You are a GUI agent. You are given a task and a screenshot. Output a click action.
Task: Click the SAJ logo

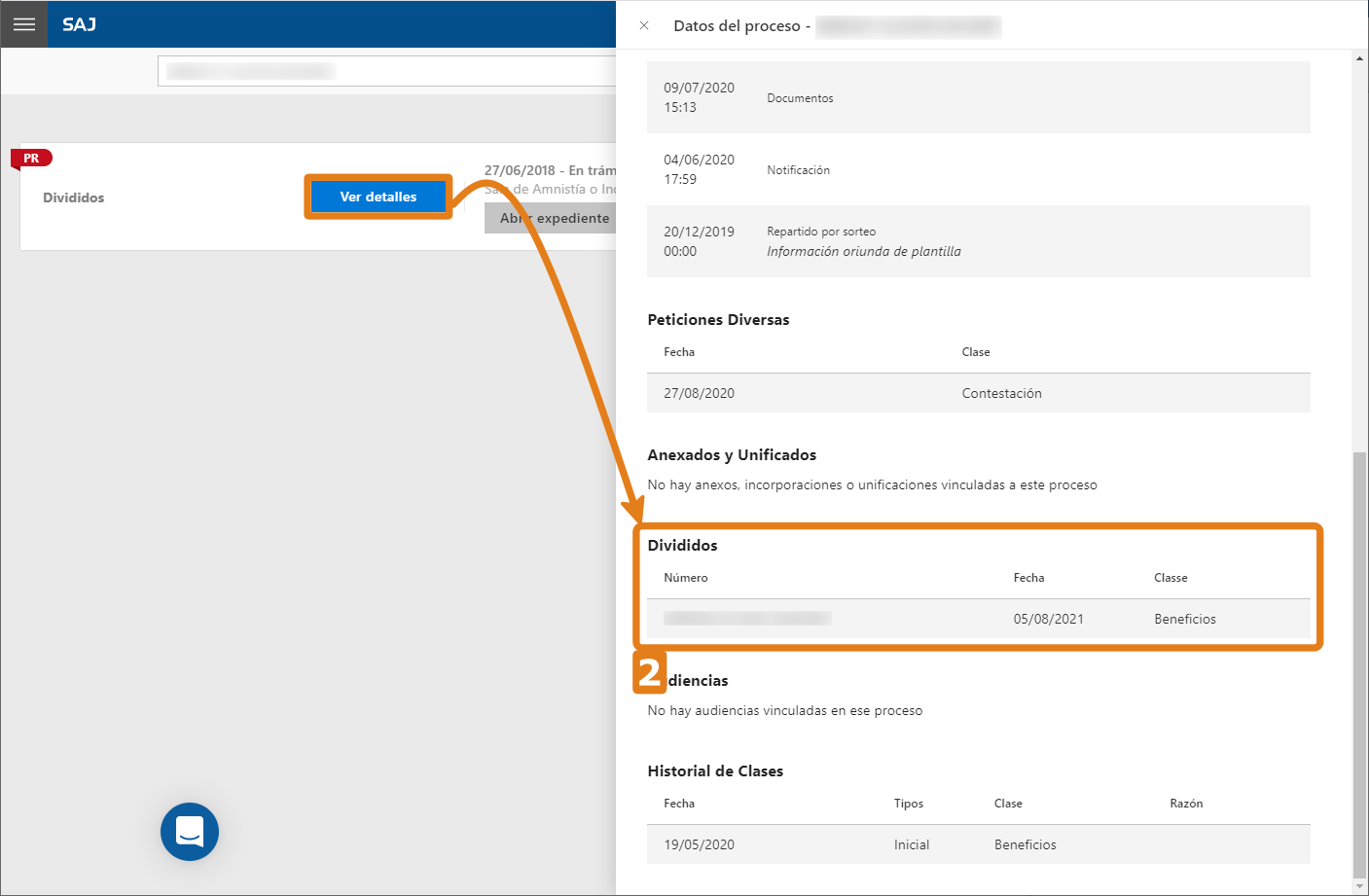pos(79,24)
